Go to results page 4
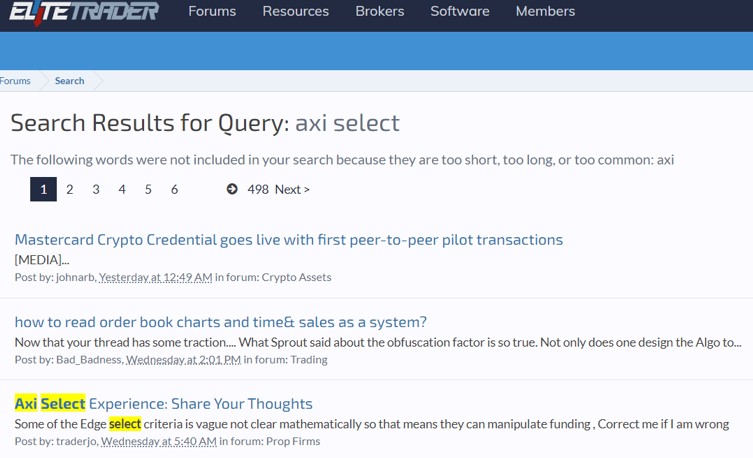Image resolution: width=753 pixels, height=458 pixels. pyautogui.click(x=122, y=189)
